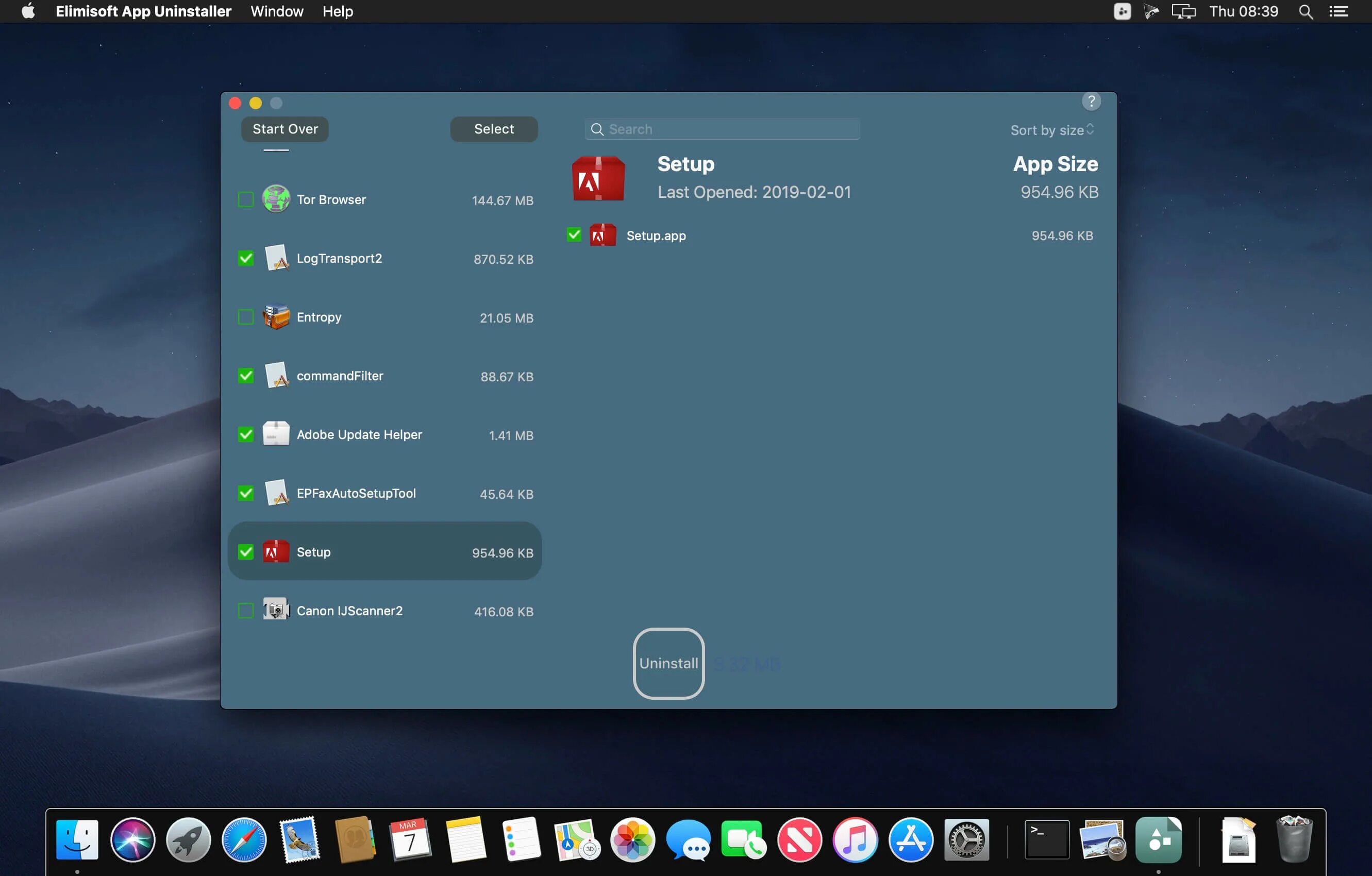Click the Adobe Update Helper icon
Screen dimensions: 1372x876
(x=276, y=434)
